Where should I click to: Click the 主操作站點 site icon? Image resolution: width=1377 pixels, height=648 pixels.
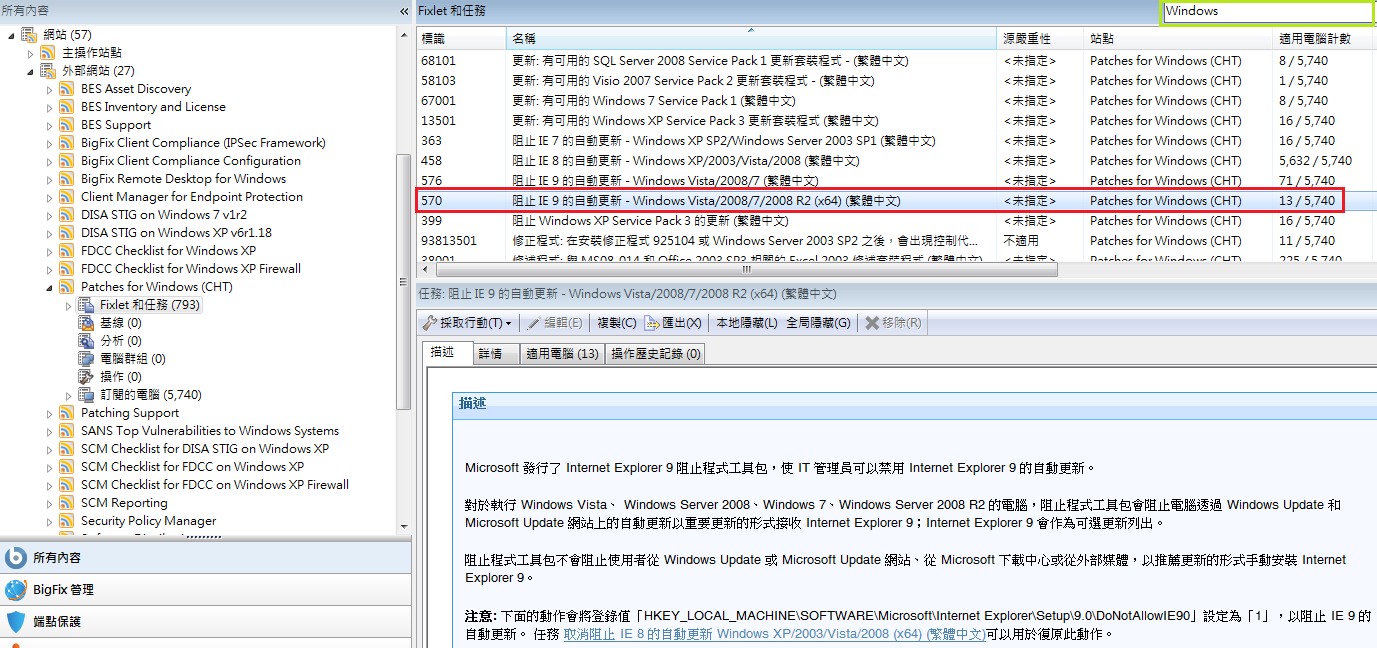[x=48, y=53]
